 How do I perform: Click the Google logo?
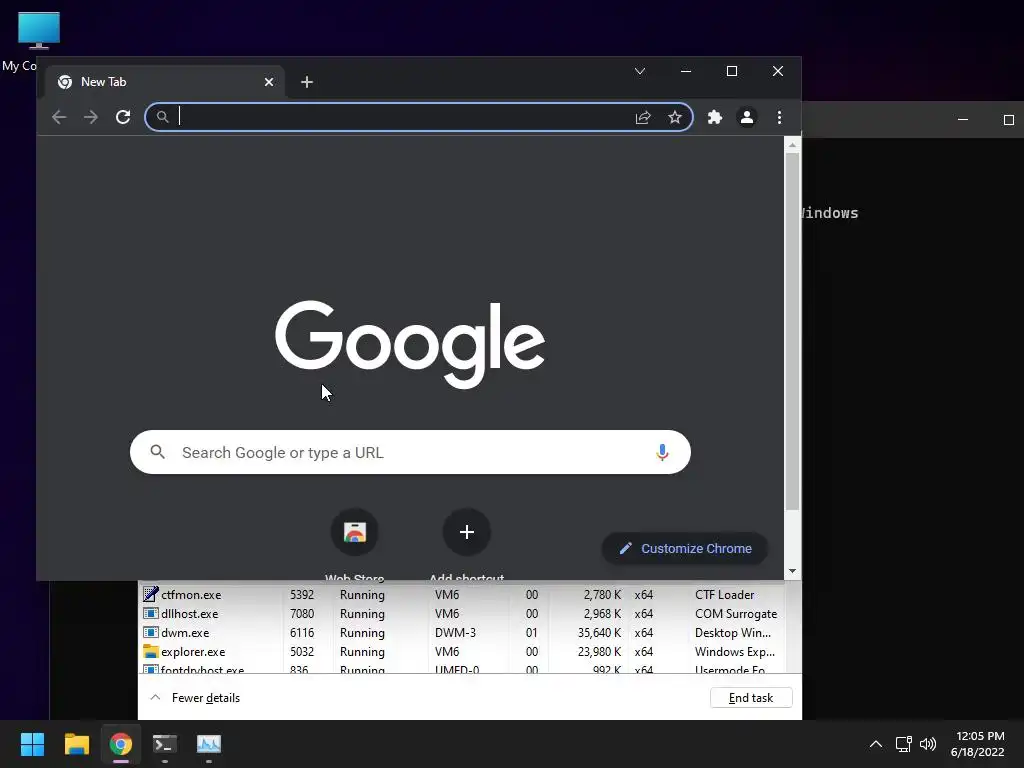(410, 344)
